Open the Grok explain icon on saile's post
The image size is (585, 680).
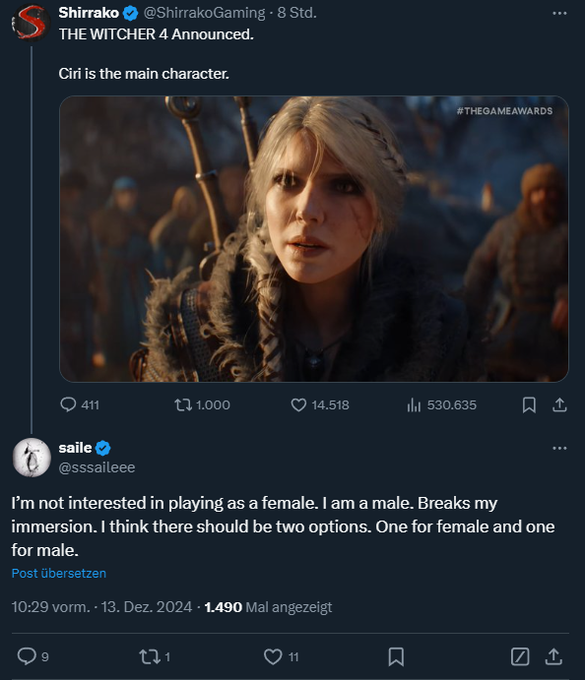click(x=520, y=656)
